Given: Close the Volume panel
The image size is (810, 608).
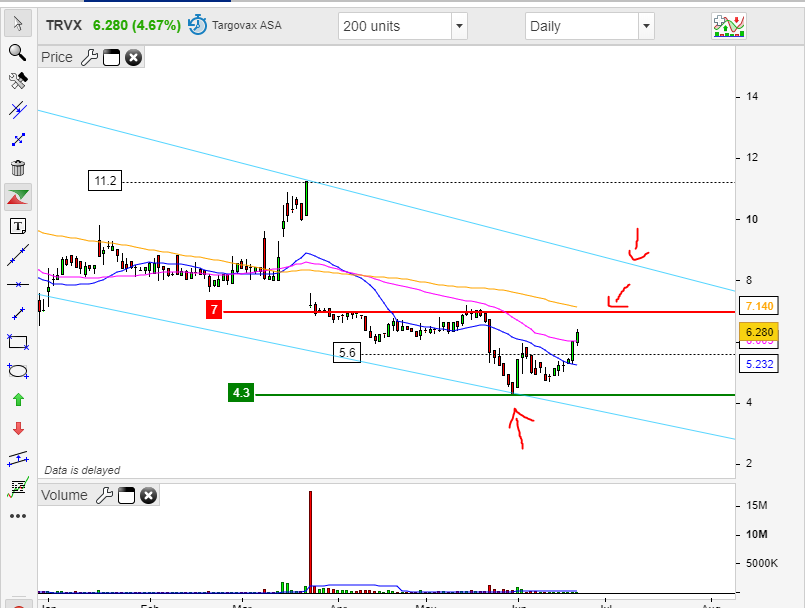Looking at the screenshot, I should (x=148, y=495).
